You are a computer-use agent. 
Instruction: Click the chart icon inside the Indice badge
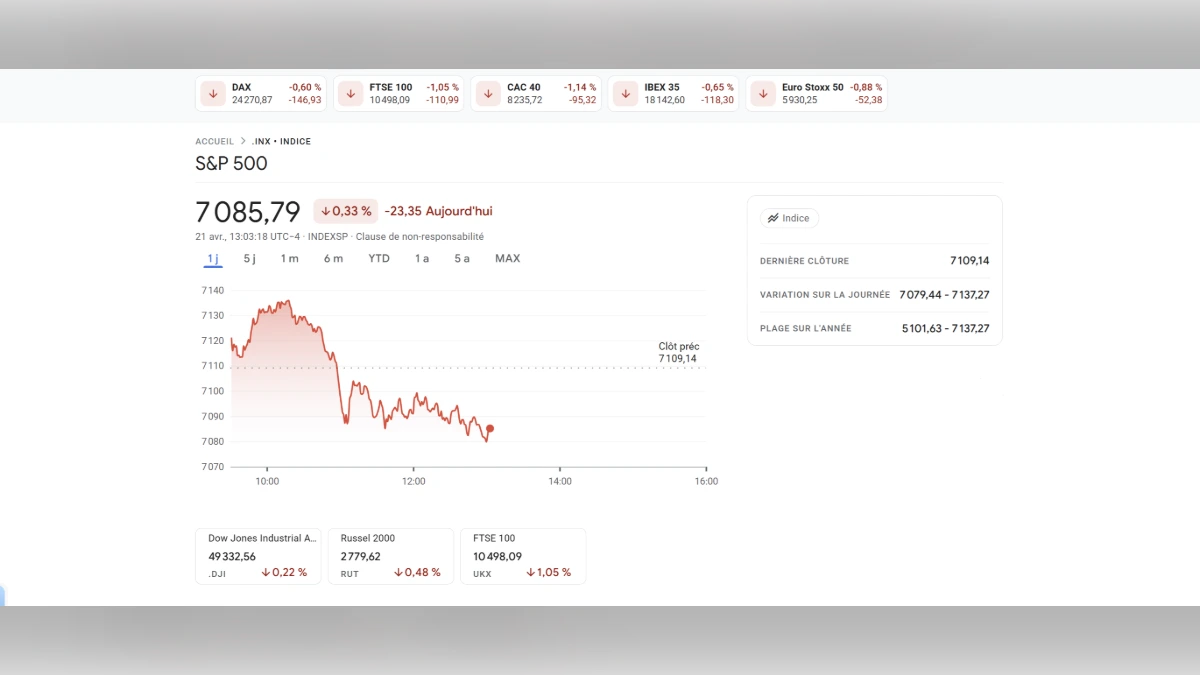click(772, 217)
